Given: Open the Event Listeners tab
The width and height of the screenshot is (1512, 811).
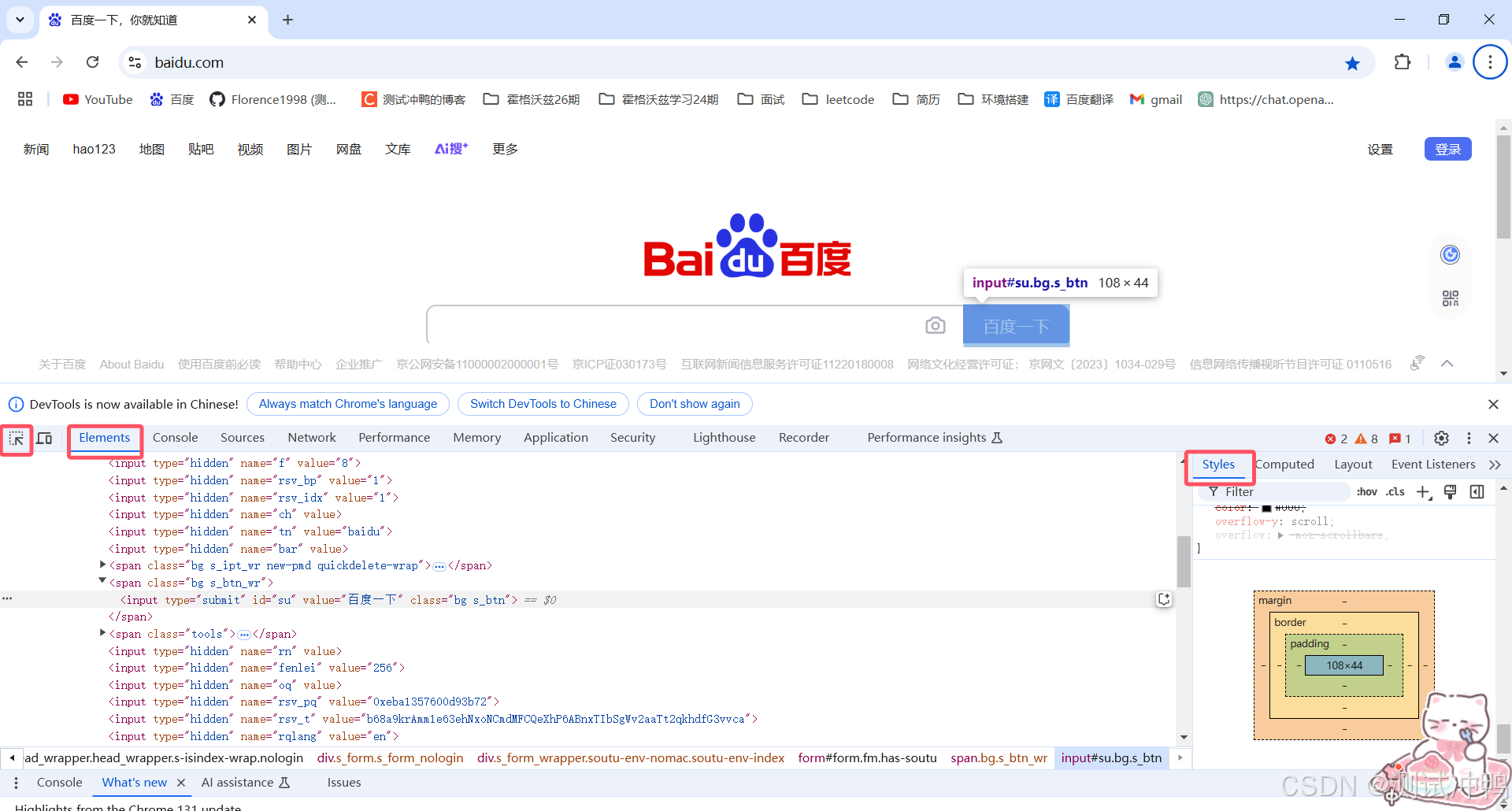Looking at the screenshot, I should click(1433, 465).
